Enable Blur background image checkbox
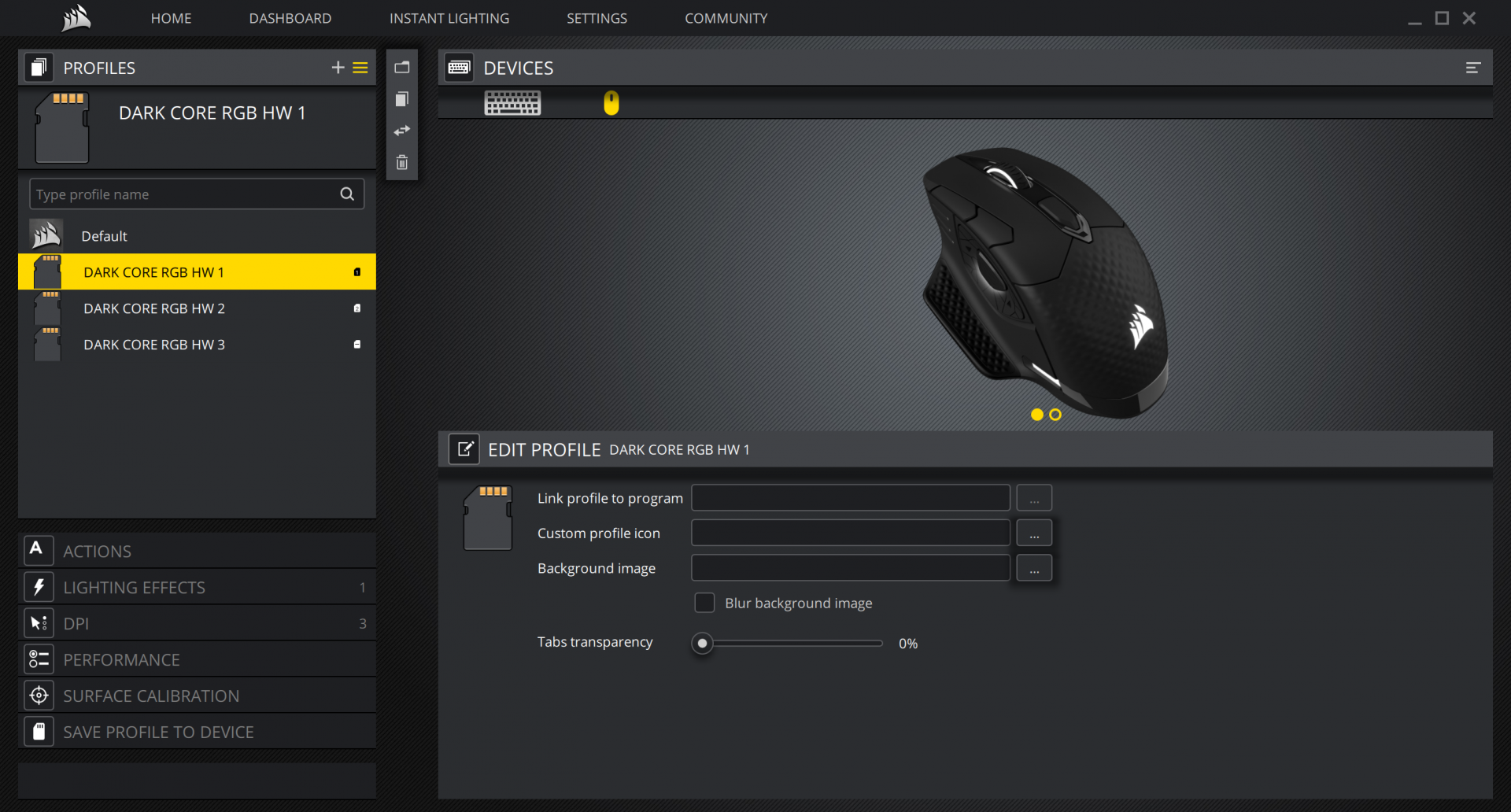Viewport: 1511px width, 812px height. click(704, 603)
